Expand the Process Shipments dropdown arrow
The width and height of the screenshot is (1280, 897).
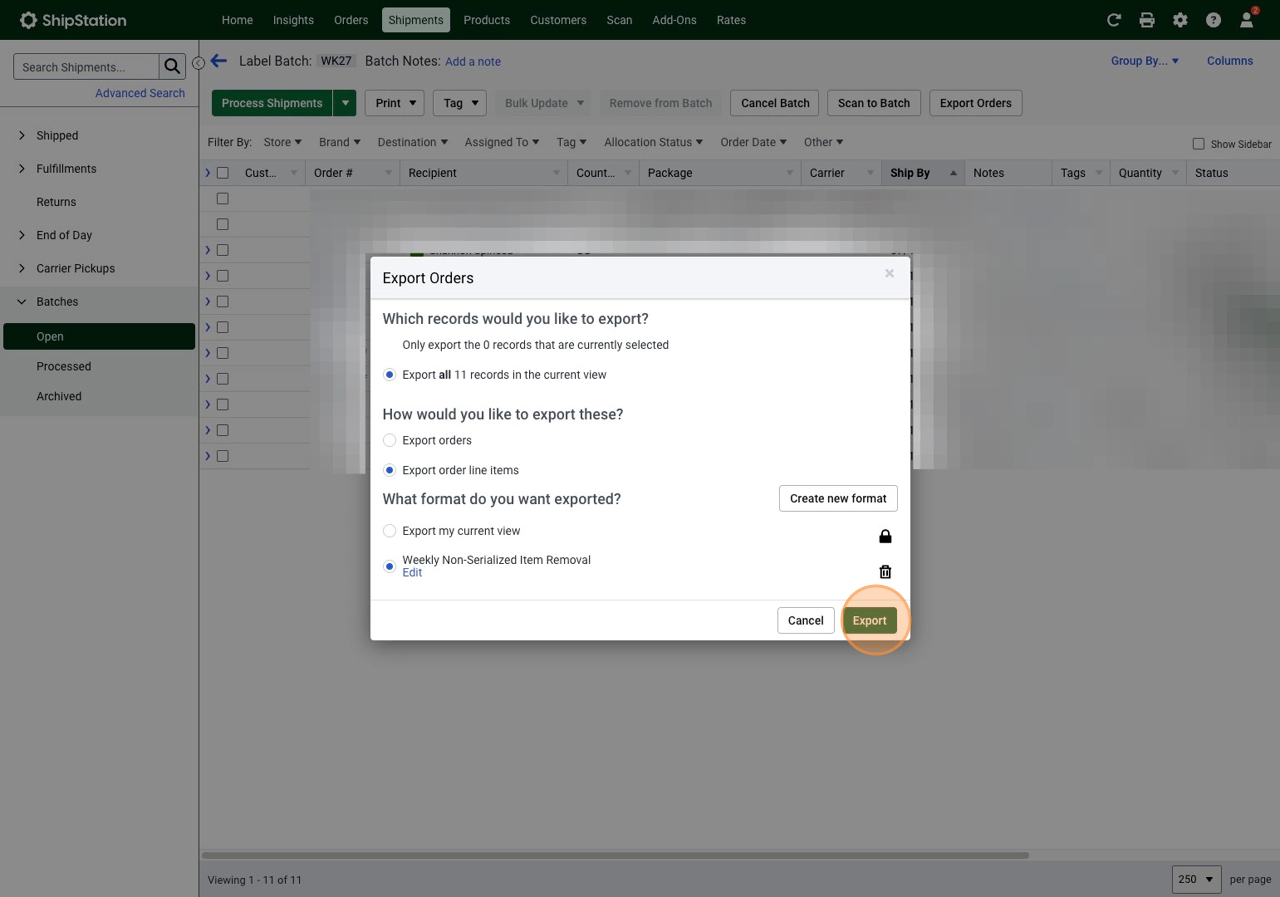pyautogui.click(x=345, y=103)
